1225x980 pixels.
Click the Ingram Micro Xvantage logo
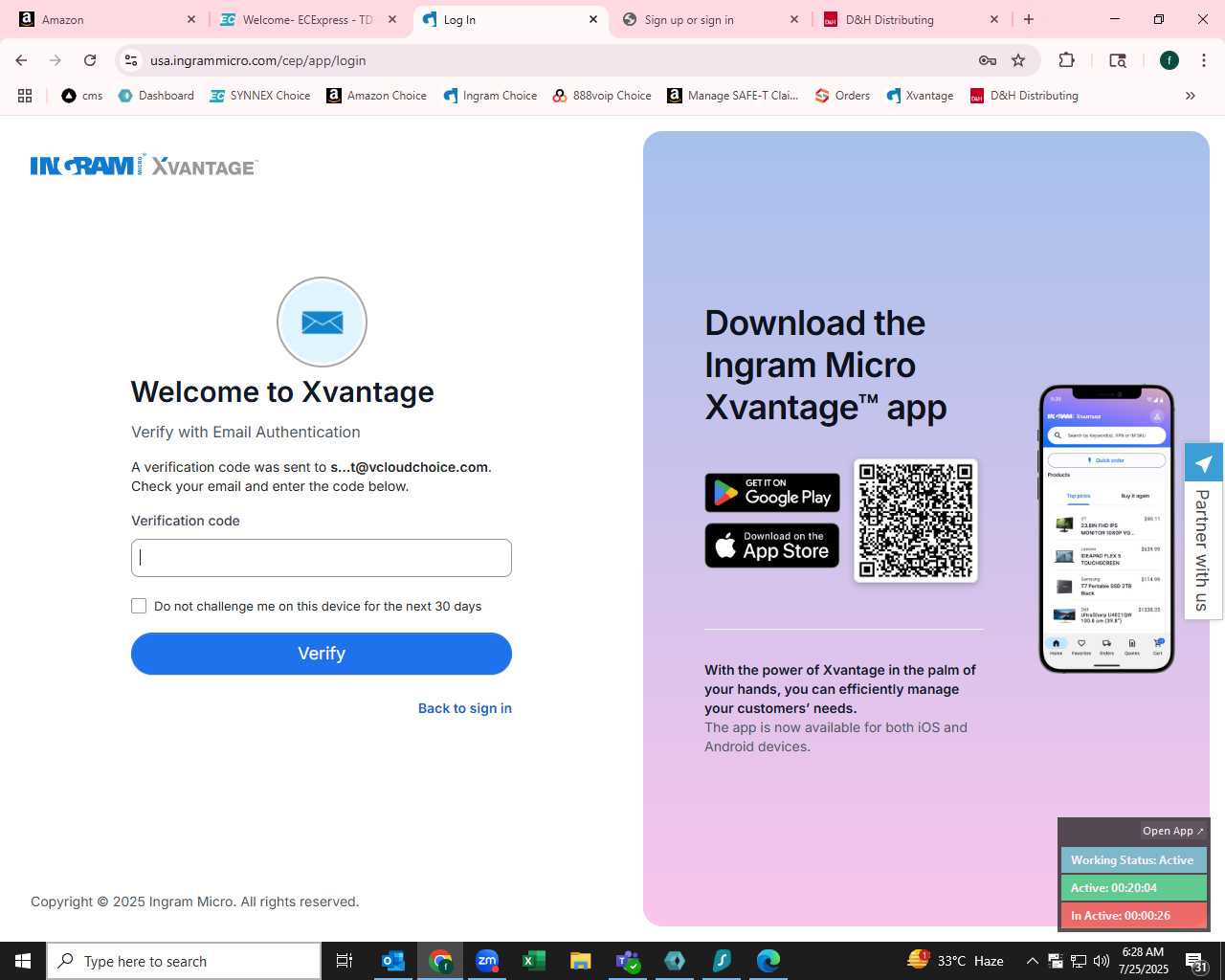point(144,167)
